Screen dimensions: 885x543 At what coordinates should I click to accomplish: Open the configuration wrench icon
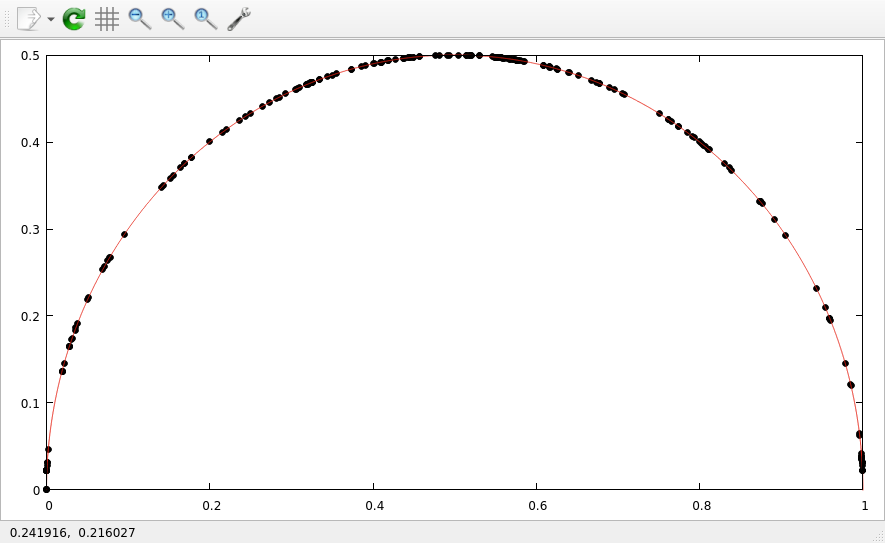click(239, 19)
